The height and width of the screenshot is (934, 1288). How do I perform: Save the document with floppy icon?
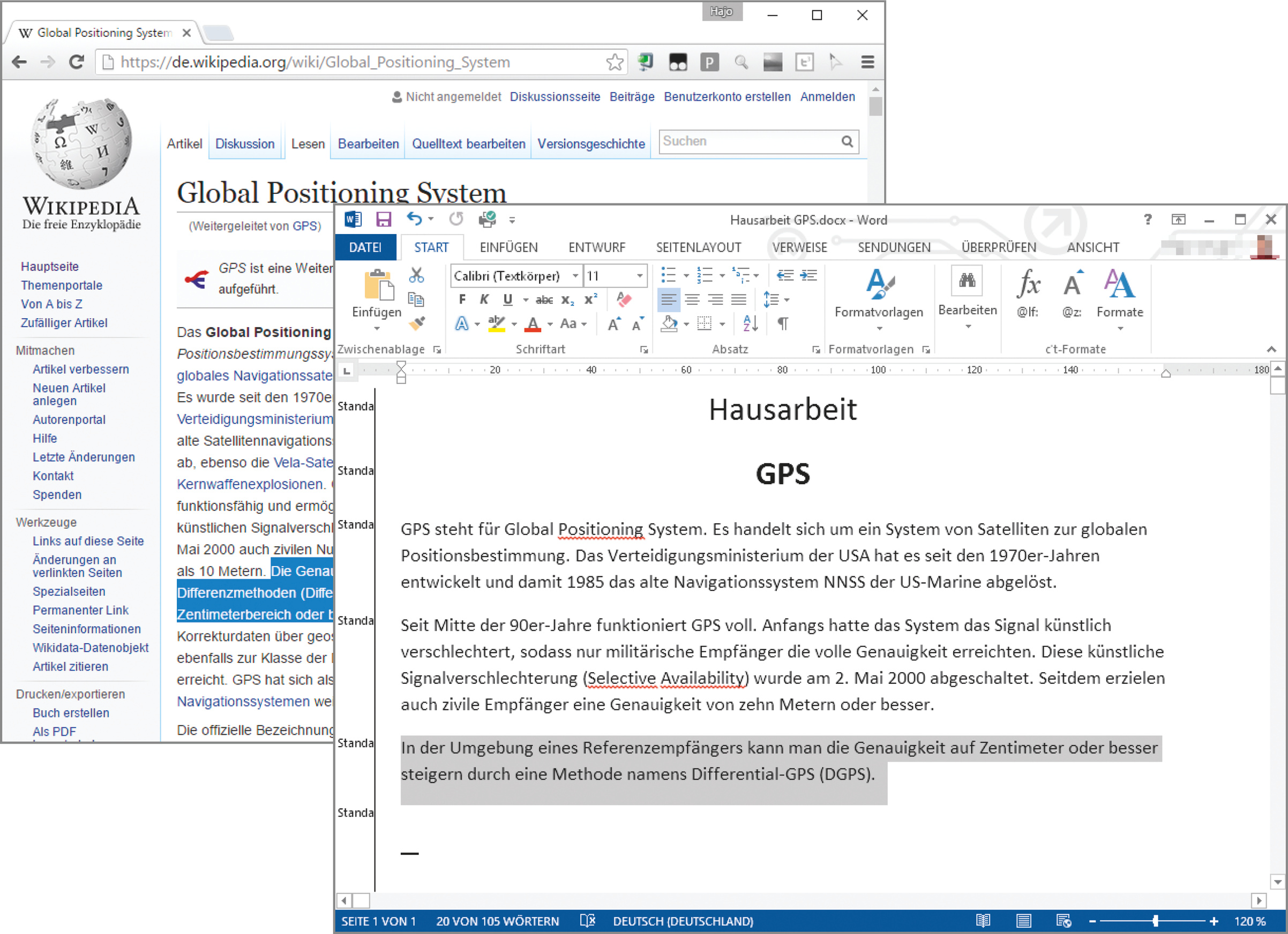pos(384,219)
